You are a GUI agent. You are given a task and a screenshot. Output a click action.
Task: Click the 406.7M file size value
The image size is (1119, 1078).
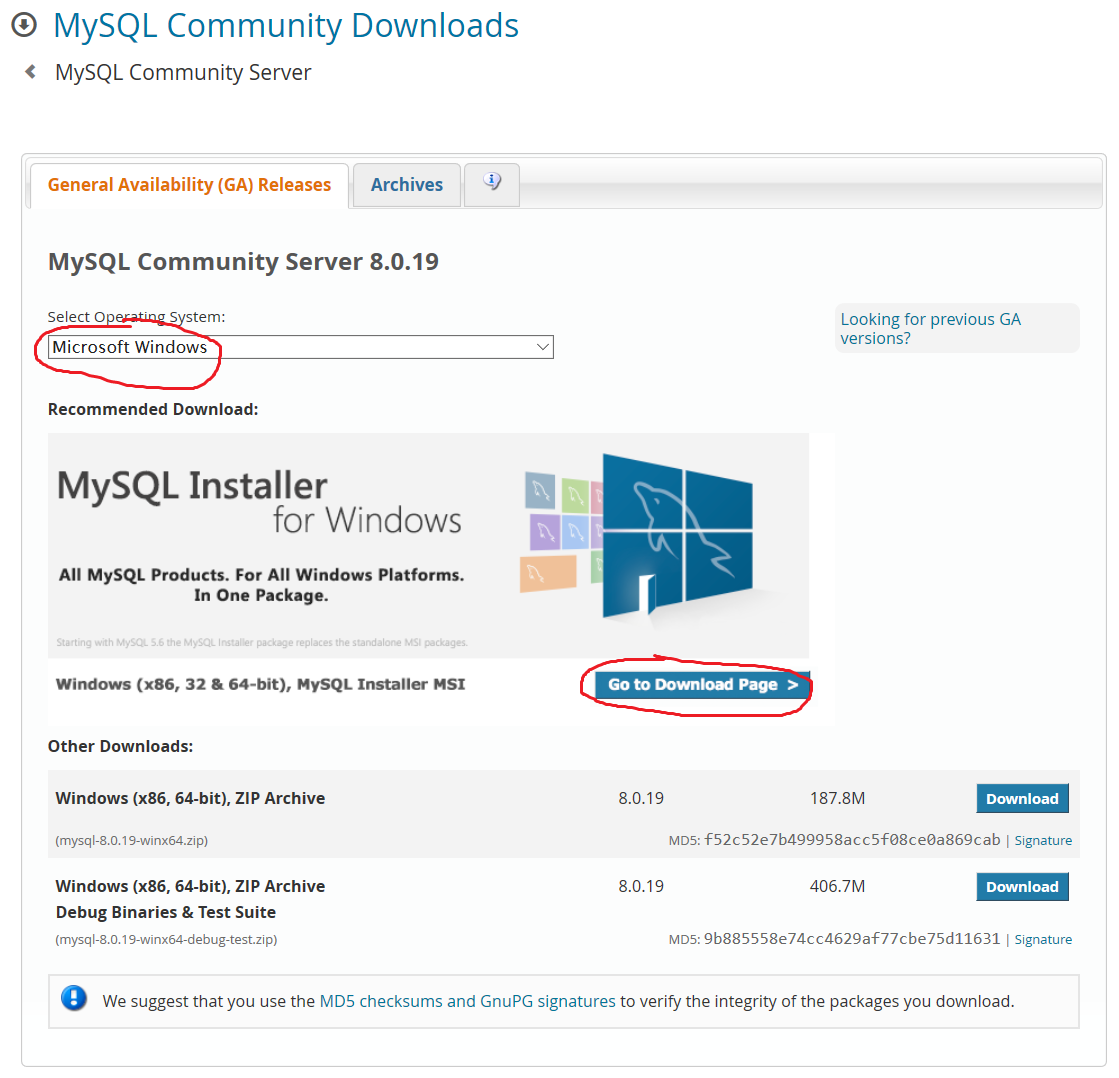pos(837,887)
